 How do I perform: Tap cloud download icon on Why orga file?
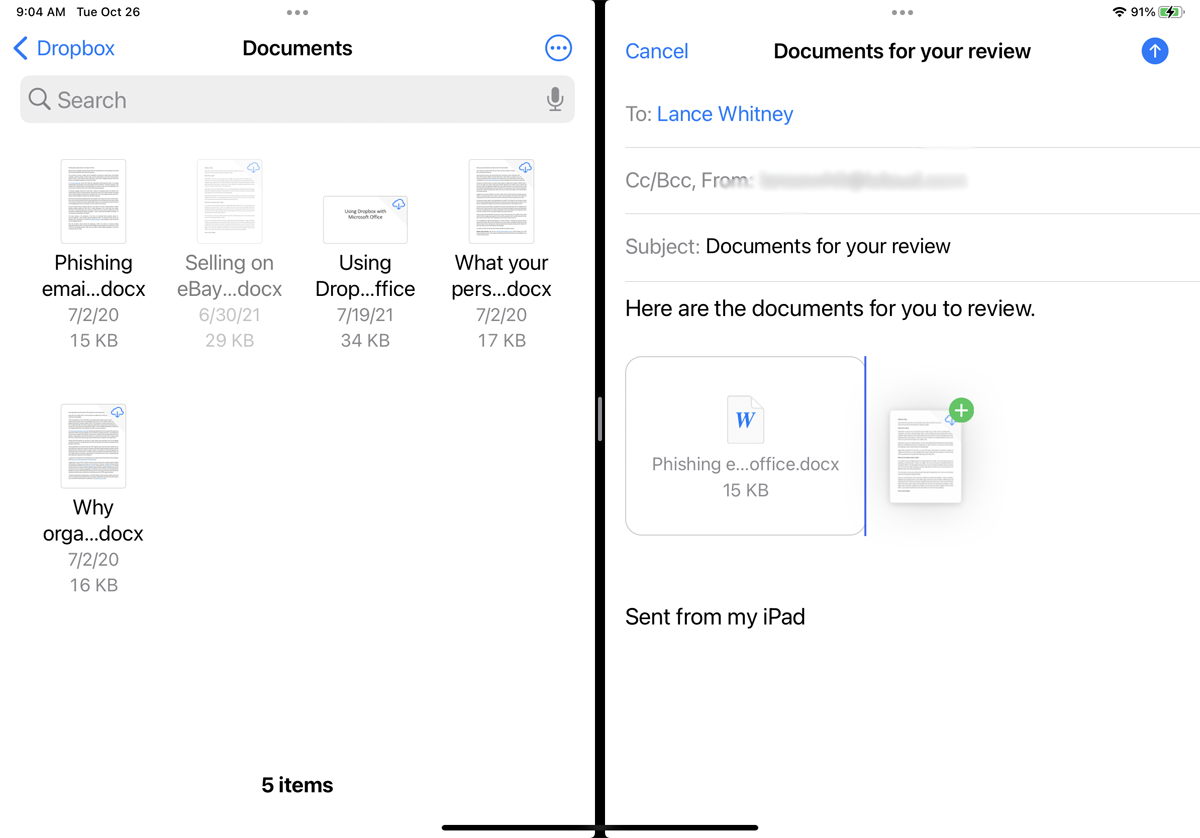point(117,413)
